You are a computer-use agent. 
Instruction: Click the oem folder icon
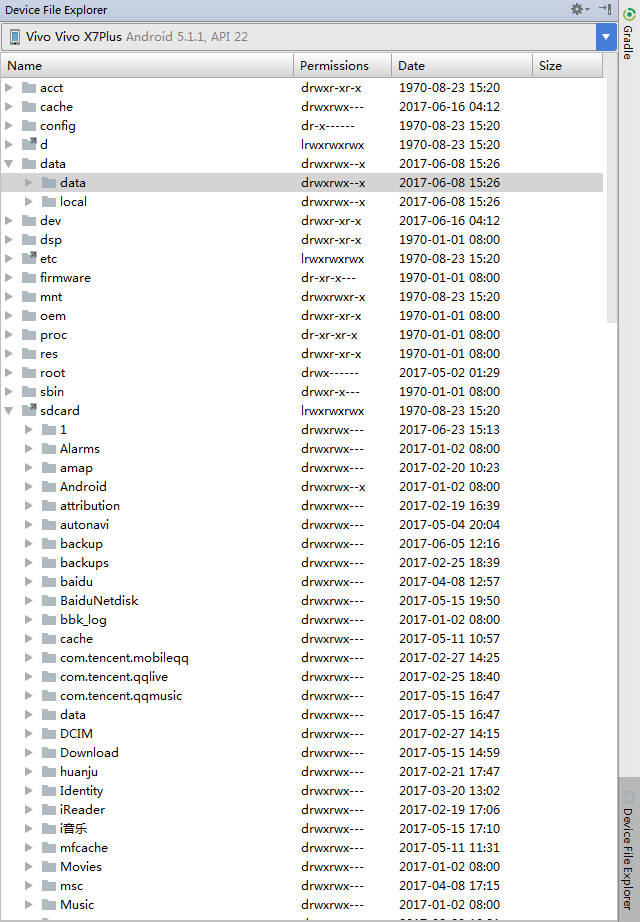29,316
